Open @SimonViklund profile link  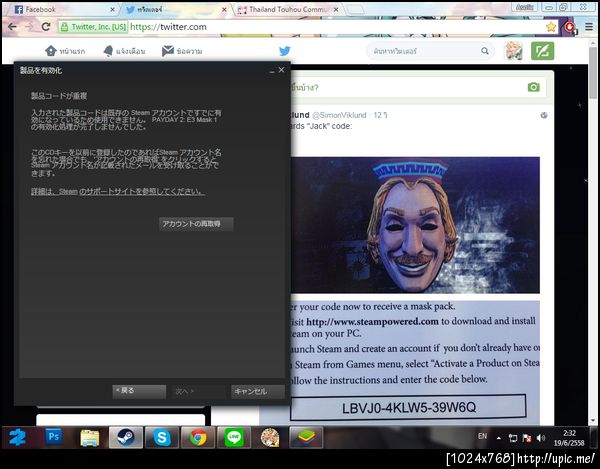[339, 115]
